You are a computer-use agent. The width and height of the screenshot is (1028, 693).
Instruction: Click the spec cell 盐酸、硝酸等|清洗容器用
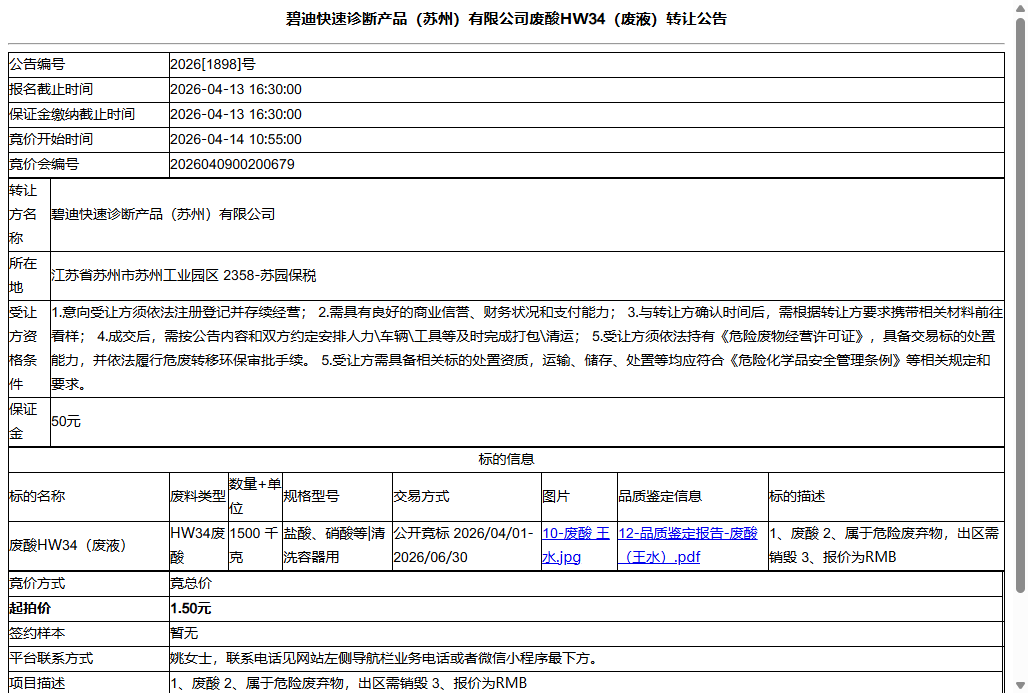coord(337,545)
